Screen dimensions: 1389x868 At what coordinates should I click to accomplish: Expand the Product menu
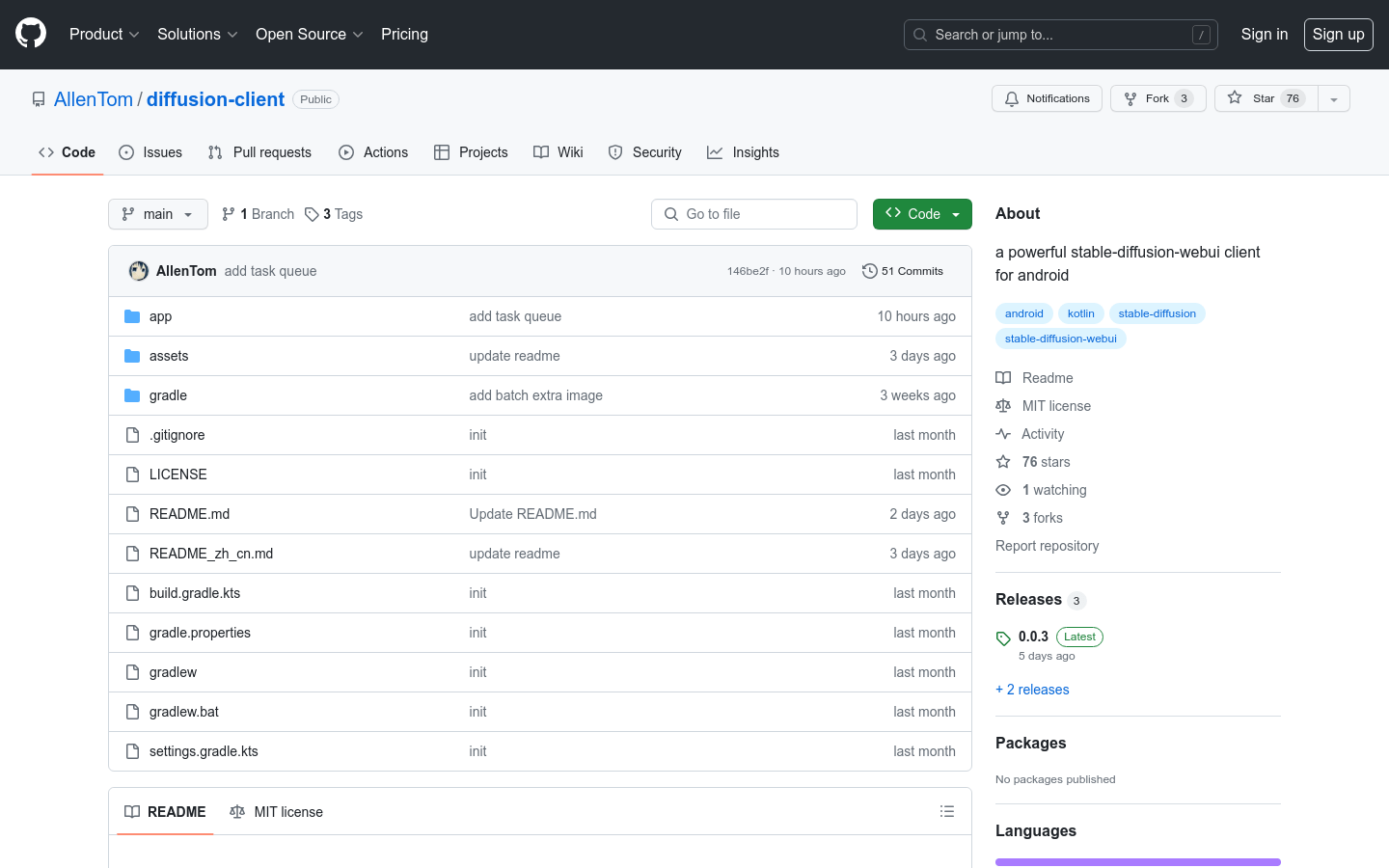104,34
